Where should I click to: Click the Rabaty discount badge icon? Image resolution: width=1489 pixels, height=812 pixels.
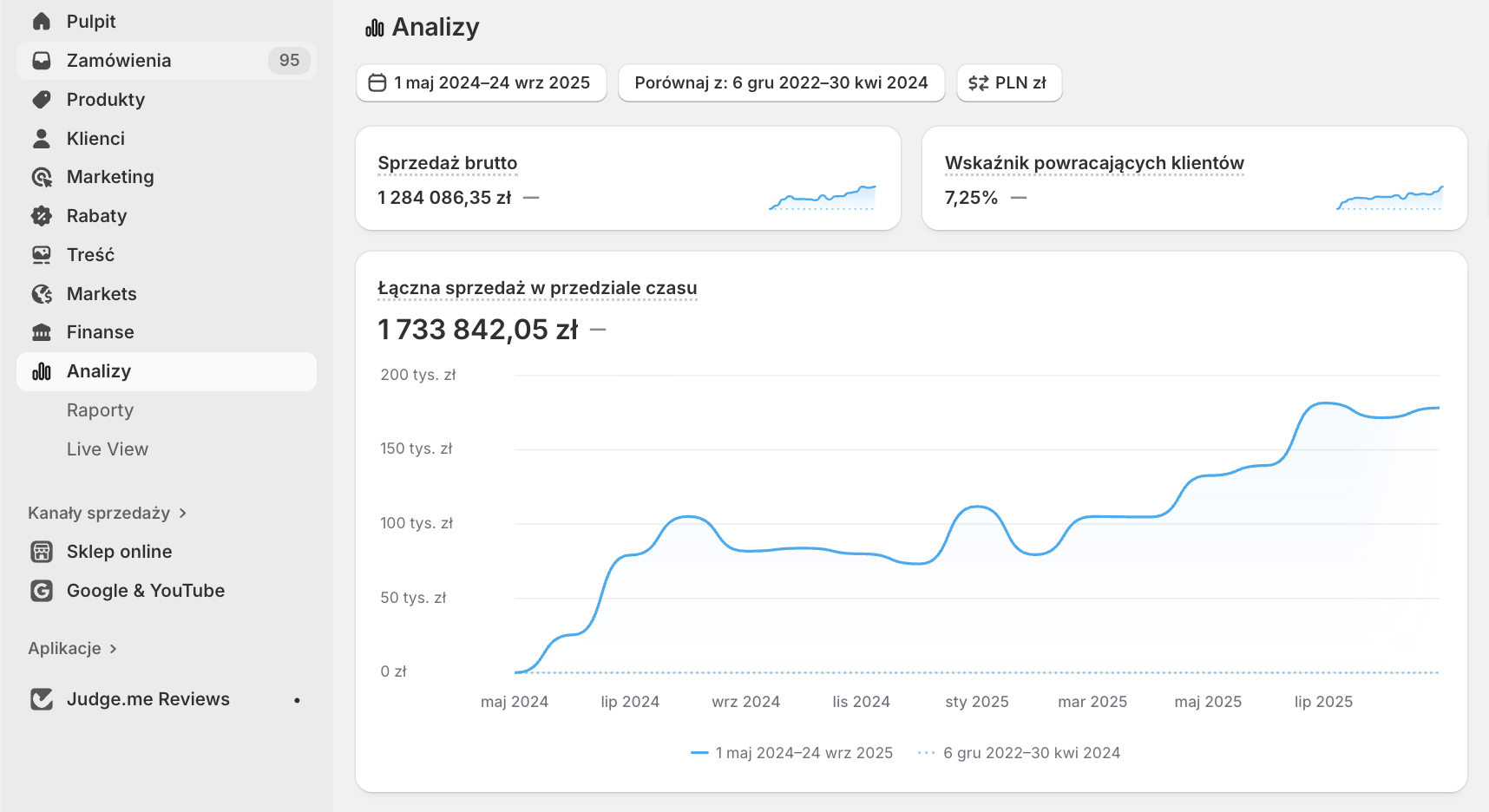[x=41, y=216]
